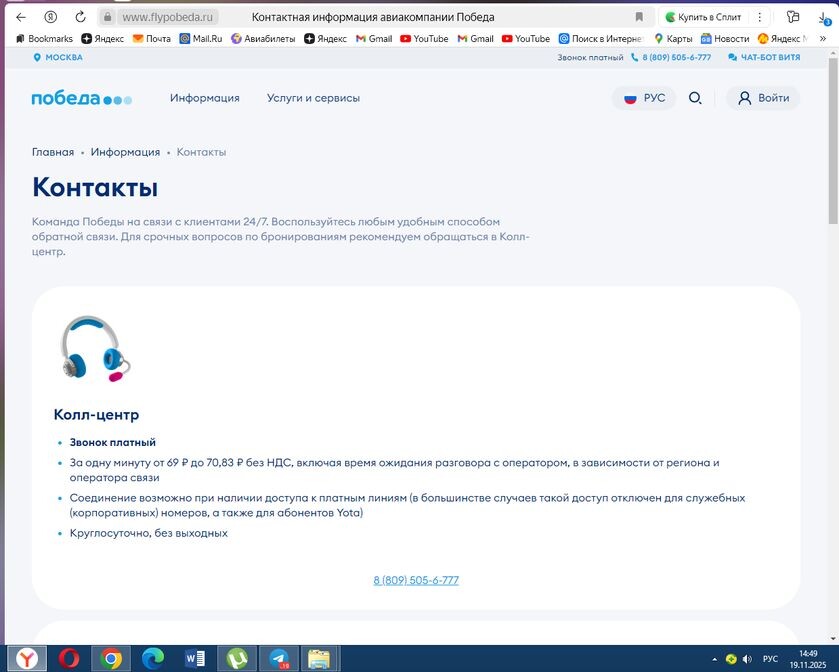Open Google Chrome from the taskbar
The image size is (839, 672).
111,659
